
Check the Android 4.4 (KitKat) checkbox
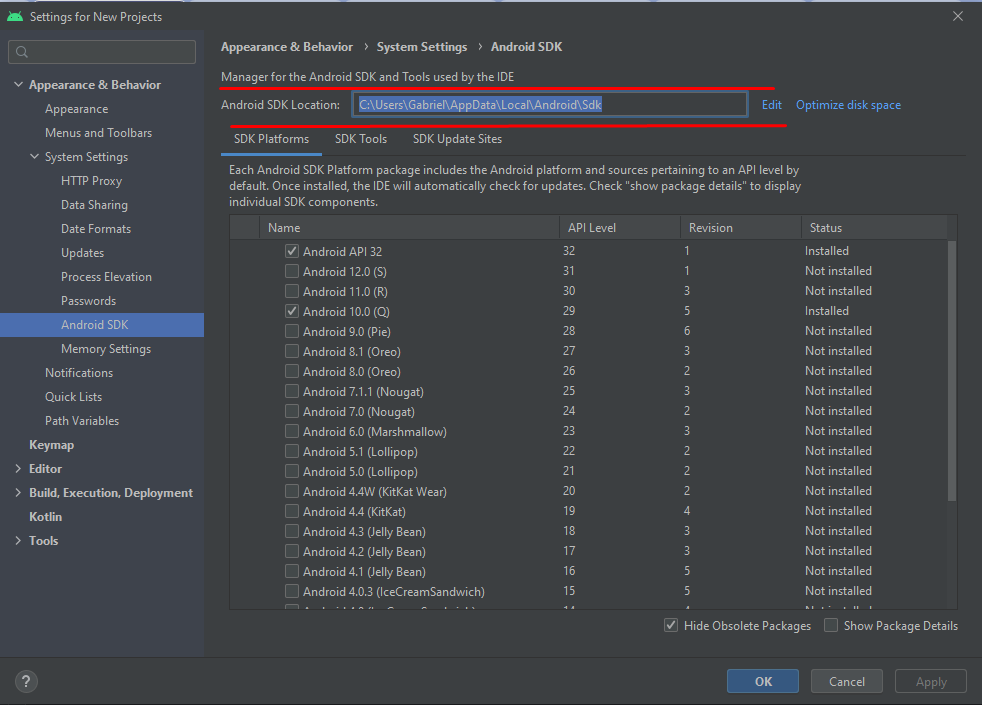[292, 512]
